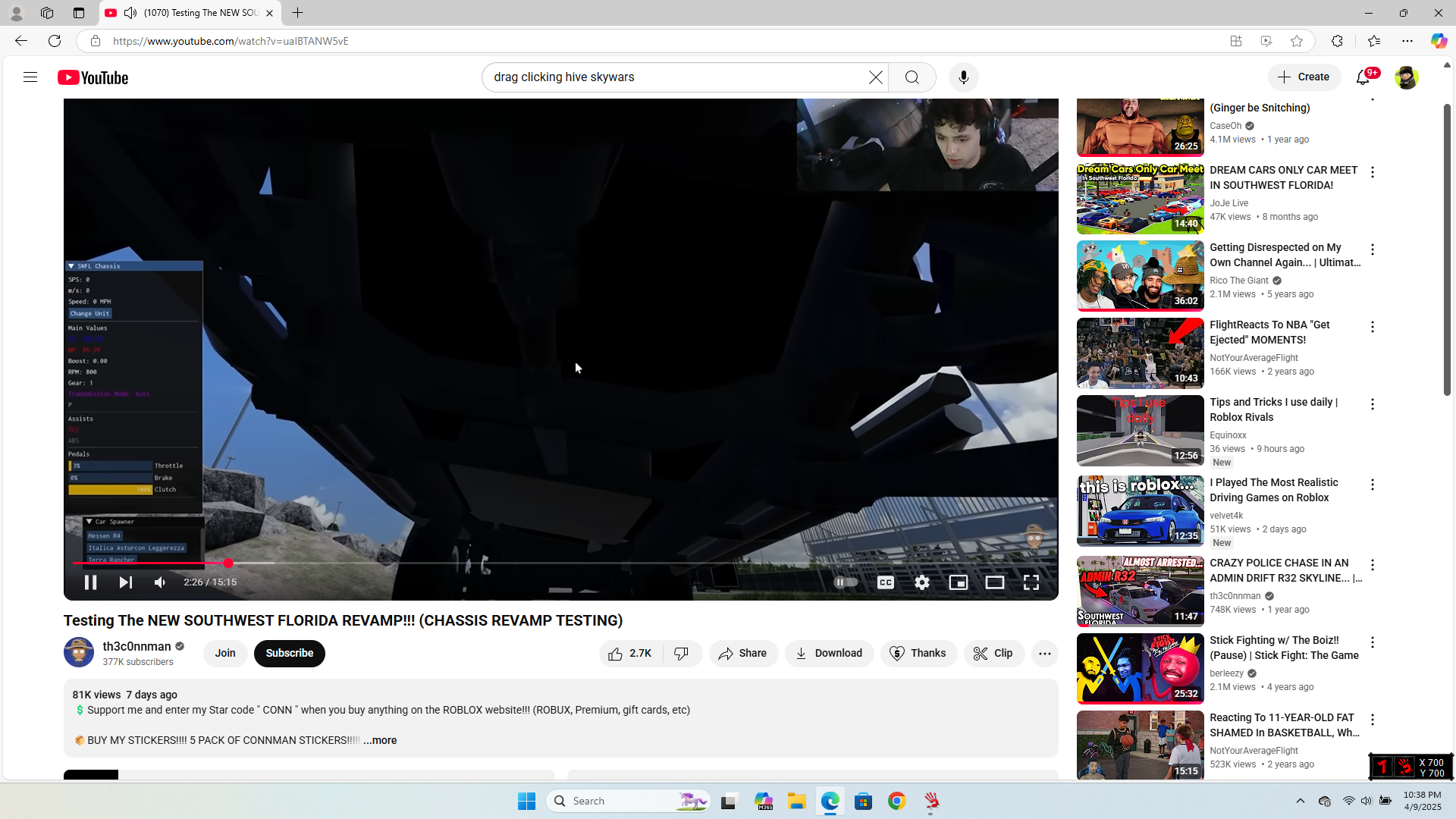This screenshot has height=819, width=1456.
Task: Expand description with ...more
Action: (380, 741)
